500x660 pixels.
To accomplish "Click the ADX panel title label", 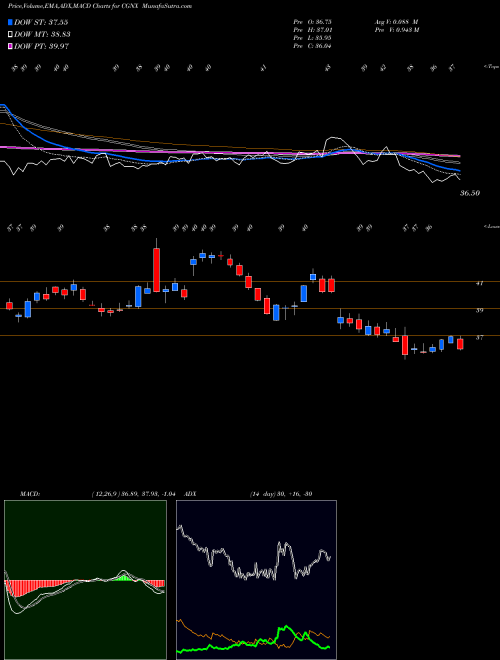I will pos(190,494).
